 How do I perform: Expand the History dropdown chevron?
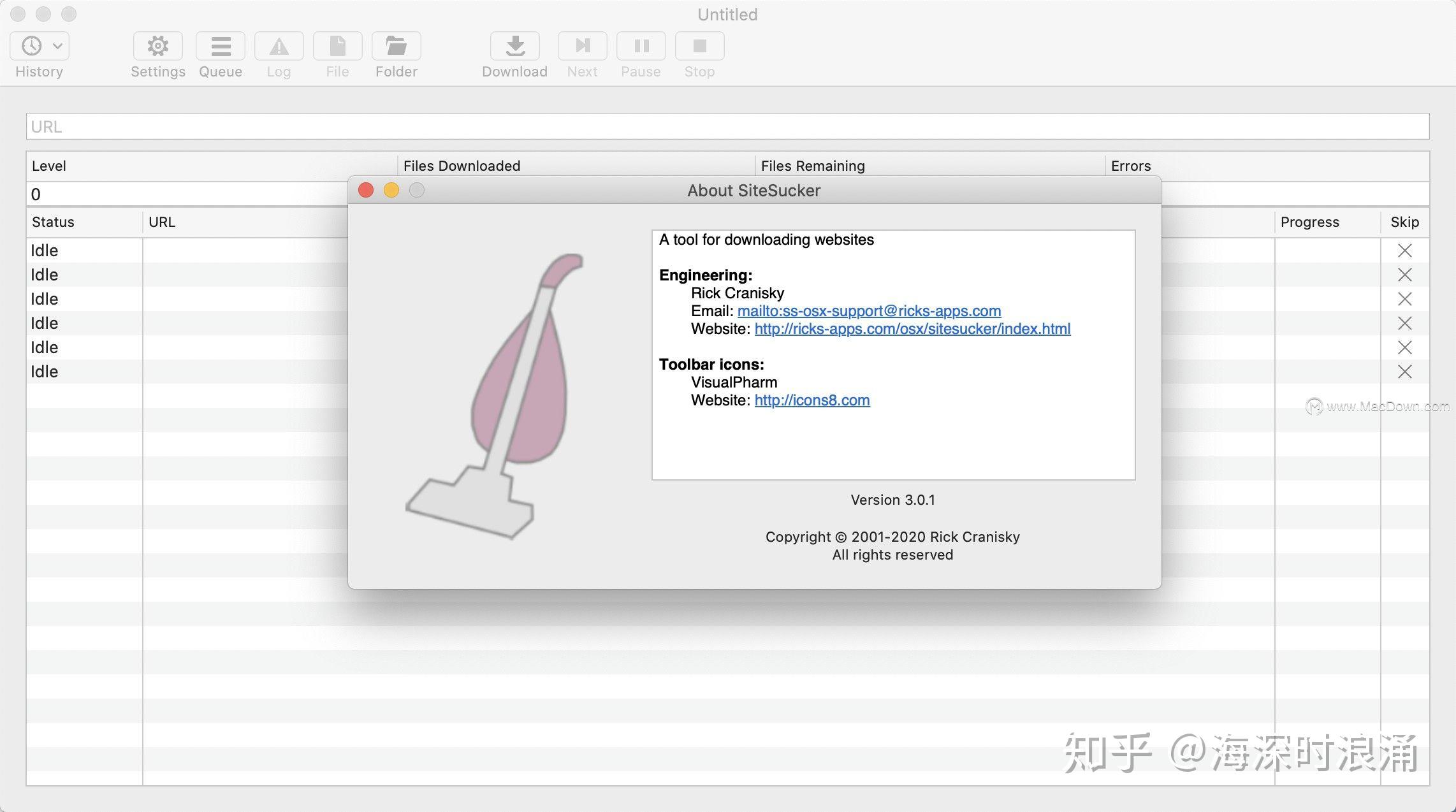coord(57,46)
